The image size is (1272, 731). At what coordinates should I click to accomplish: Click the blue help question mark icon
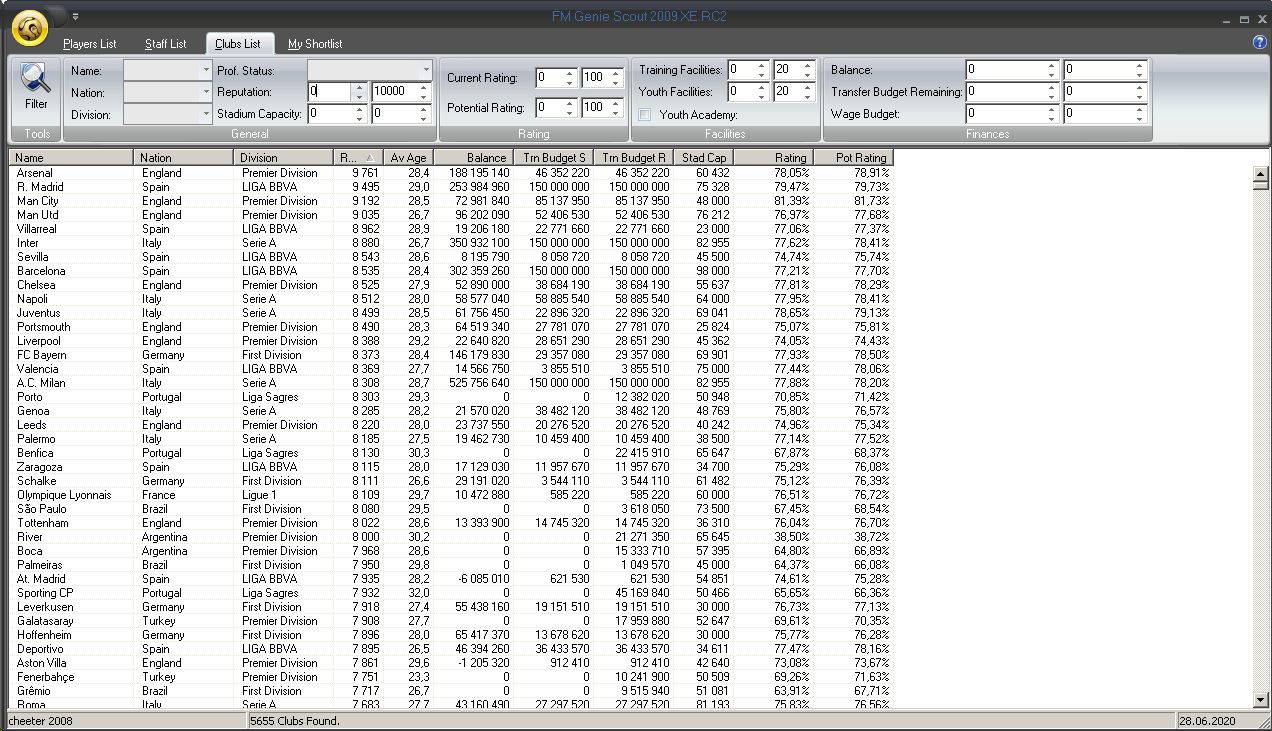point(1259,42)
